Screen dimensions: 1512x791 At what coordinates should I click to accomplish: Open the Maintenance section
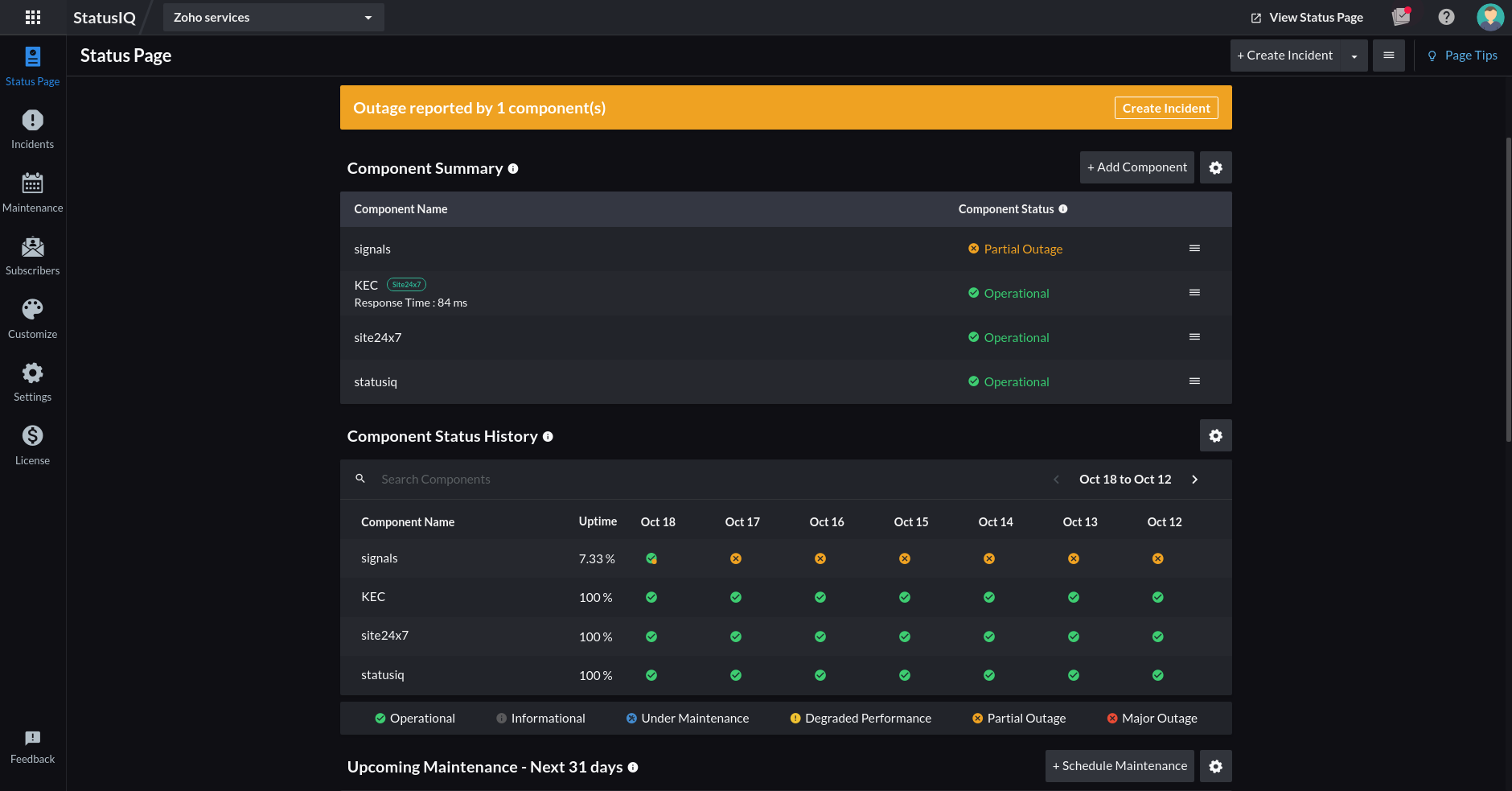click(33, 193)
